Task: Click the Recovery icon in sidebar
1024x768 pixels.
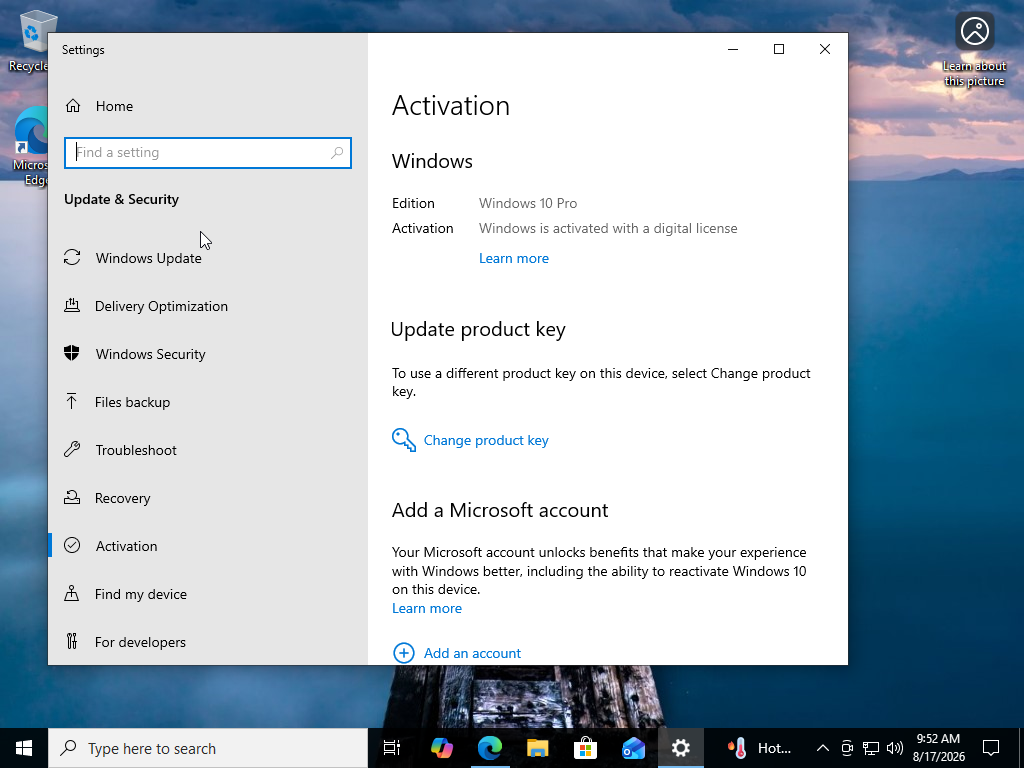Action: tap(72, 497)
